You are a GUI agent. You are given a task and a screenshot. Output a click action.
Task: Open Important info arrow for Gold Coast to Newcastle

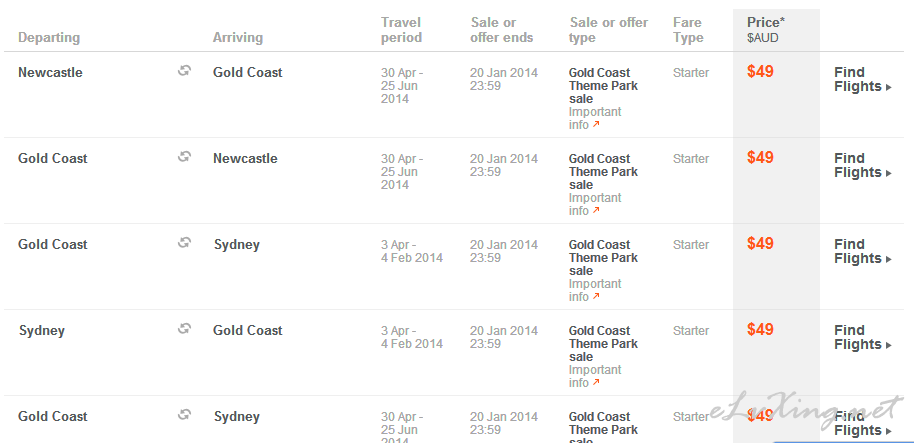click(596, 210)
